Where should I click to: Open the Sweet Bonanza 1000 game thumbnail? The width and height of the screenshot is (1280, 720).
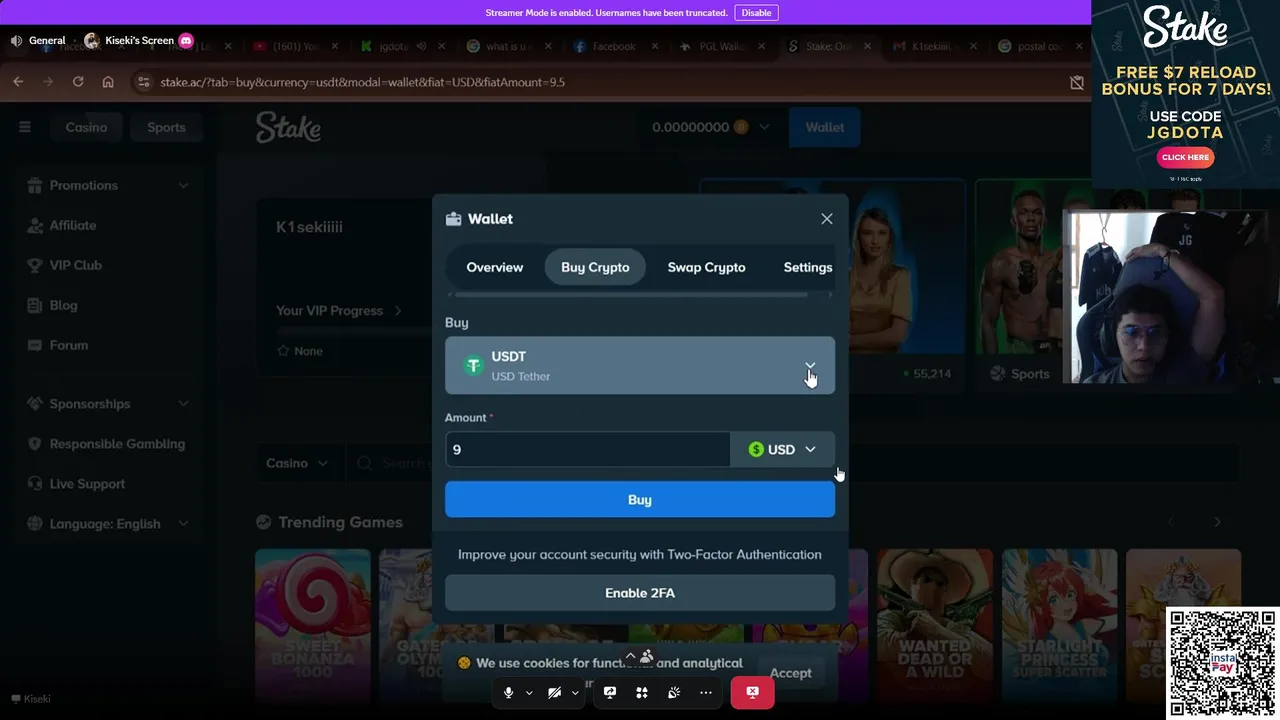312,625
